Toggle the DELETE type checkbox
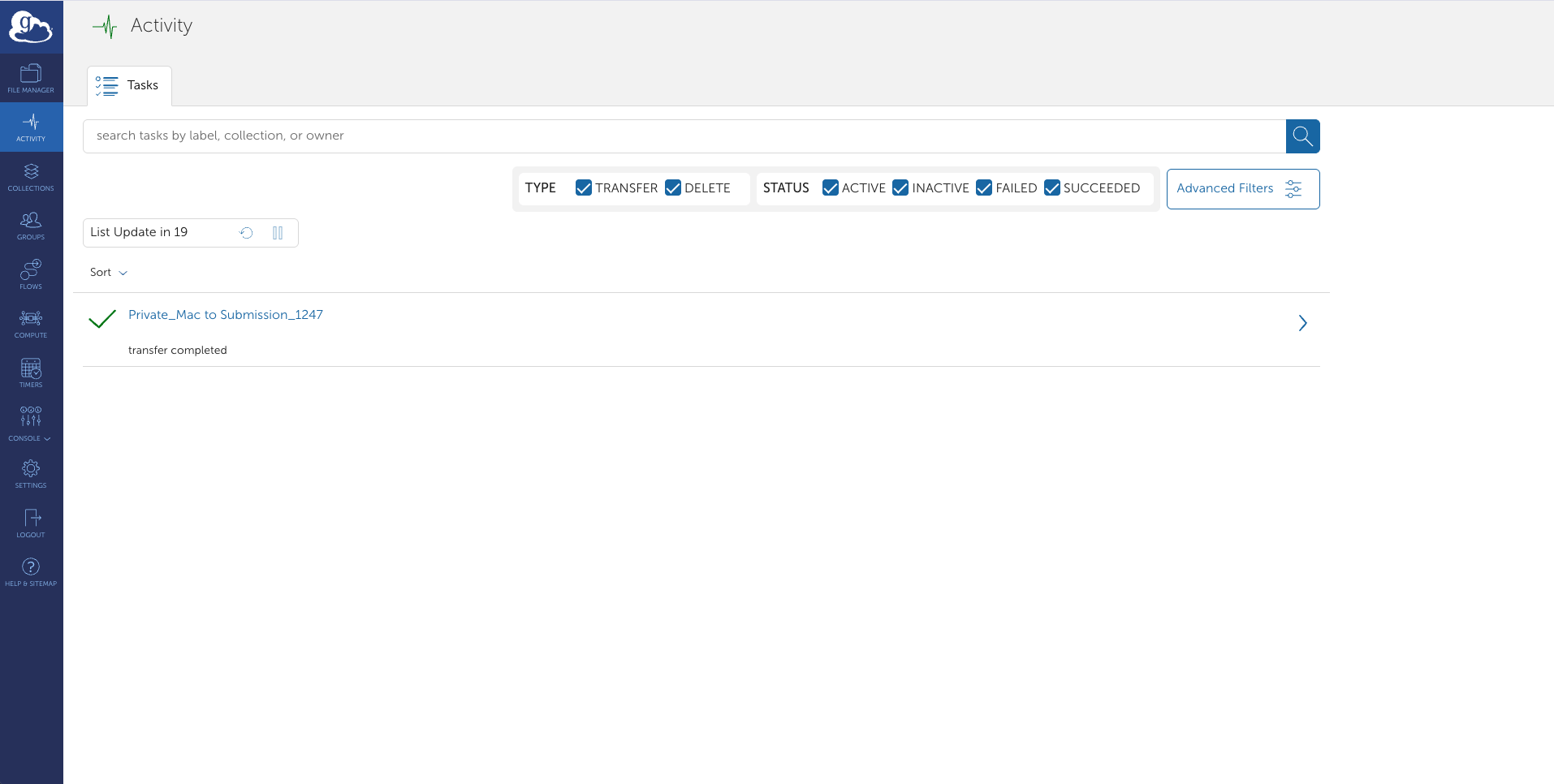 pyautogui.click(x=673, y=188)
